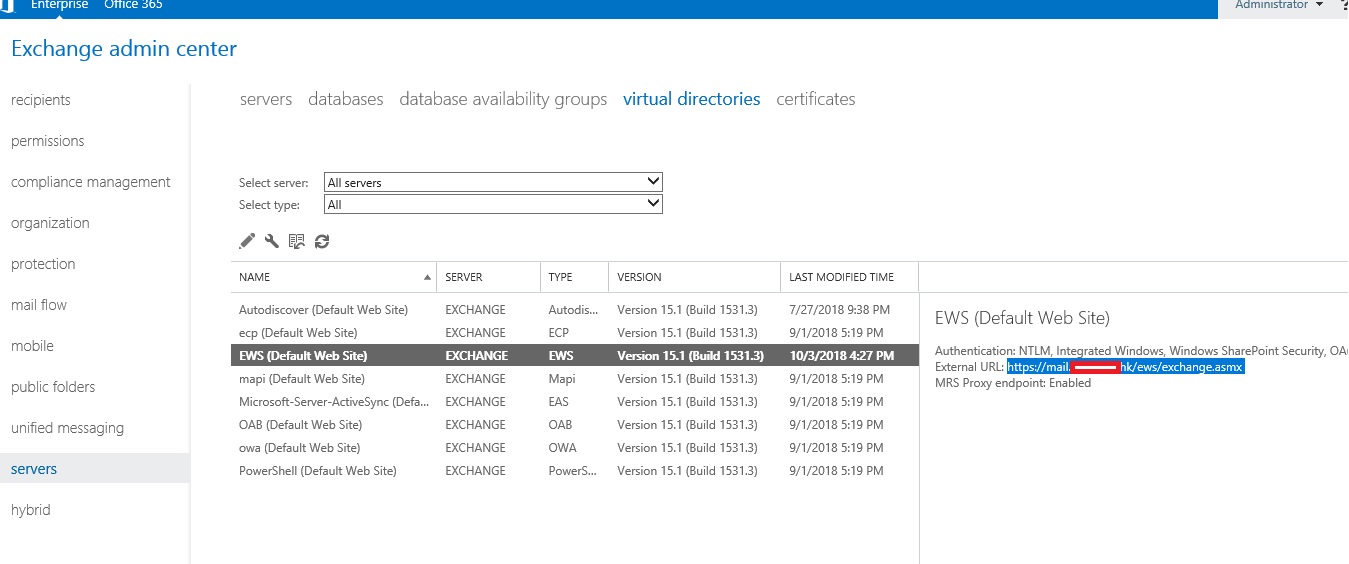
Task: Select servers in the sidebar
Action: click(x=94, y=469)
